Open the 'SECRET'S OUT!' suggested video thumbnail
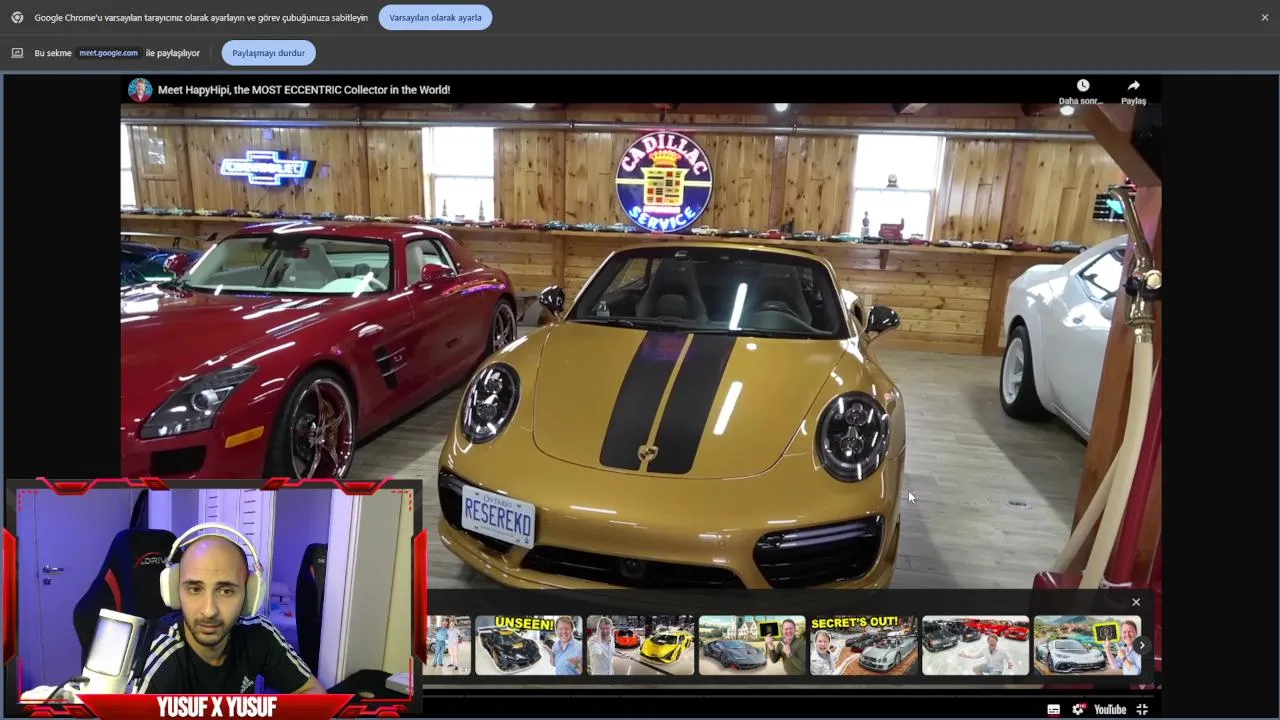This screenshot has height=720, width=1280. pyautogui.click(x=864, y=645)
